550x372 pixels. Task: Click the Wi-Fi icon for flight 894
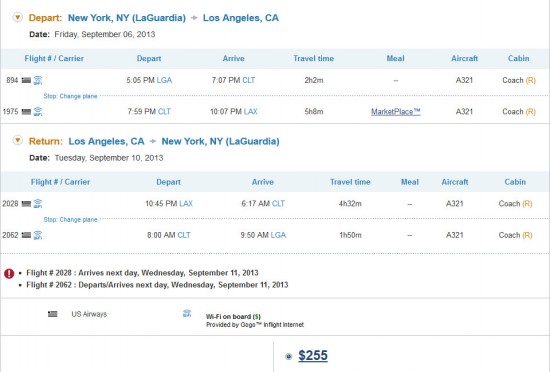[38, 80]
